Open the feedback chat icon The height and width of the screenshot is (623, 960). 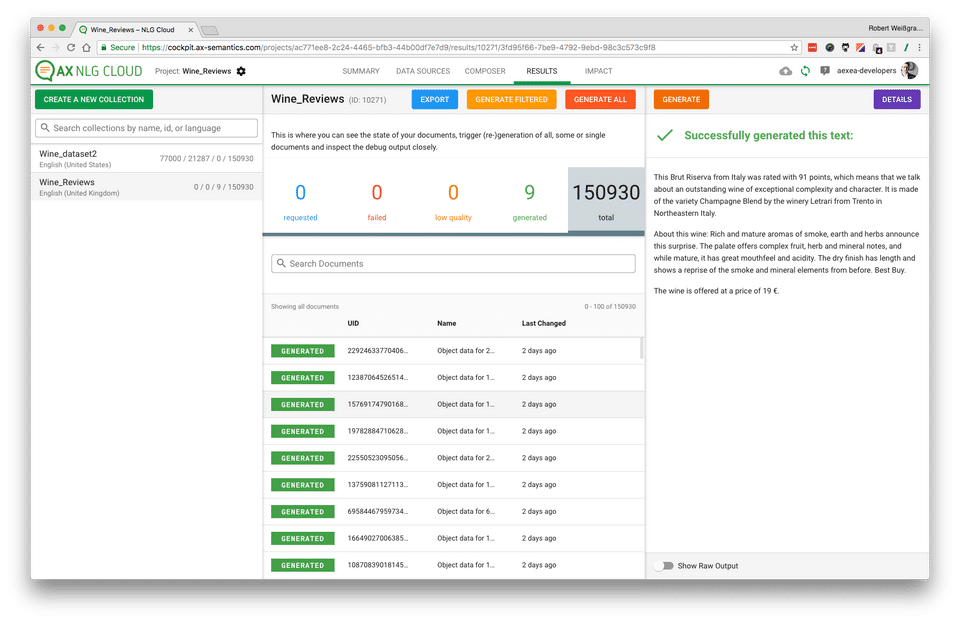coord(825,71)
